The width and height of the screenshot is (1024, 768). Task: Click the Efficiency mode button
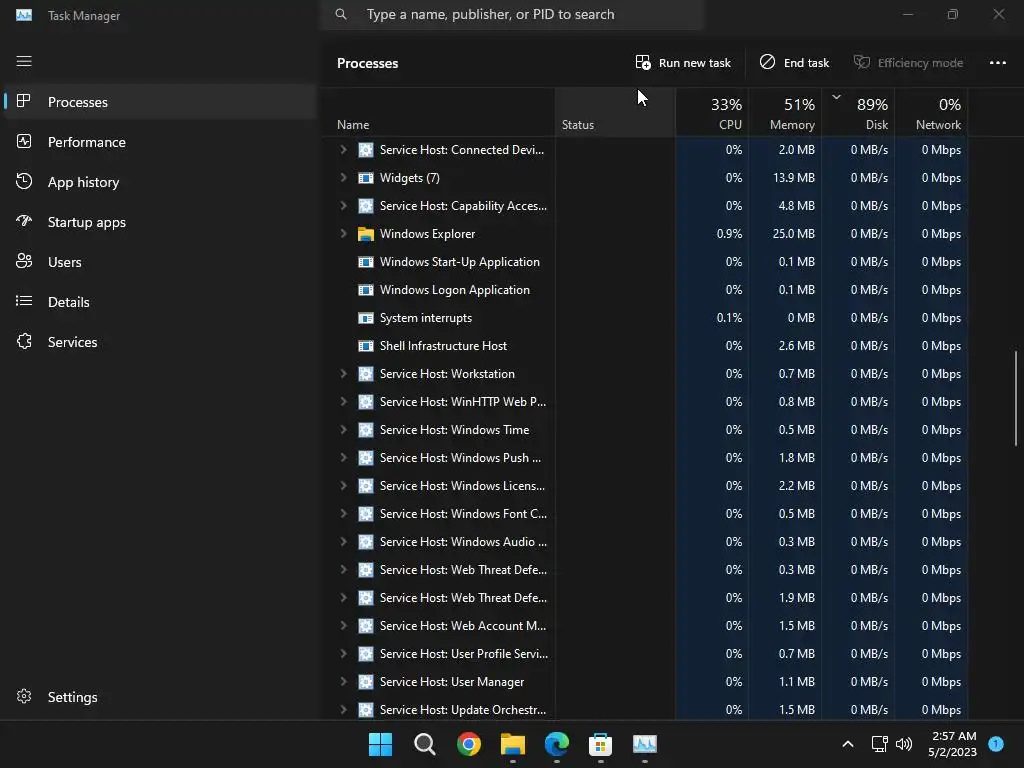click(x=908, y=63)
